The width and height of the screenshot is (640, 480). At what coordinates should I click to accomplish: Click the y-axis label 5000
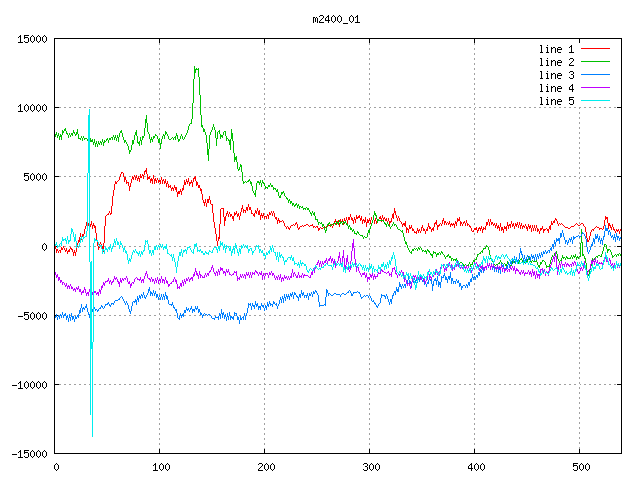[x=36, y=177]
